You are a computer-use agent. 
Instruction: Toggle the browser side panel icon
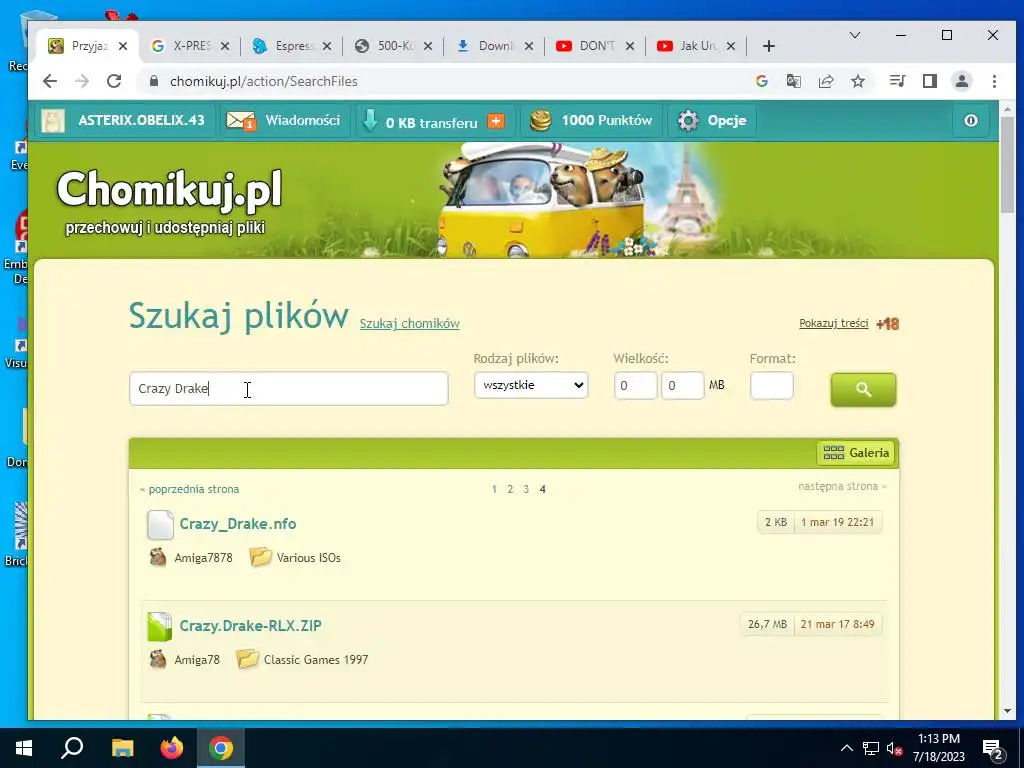929,81
